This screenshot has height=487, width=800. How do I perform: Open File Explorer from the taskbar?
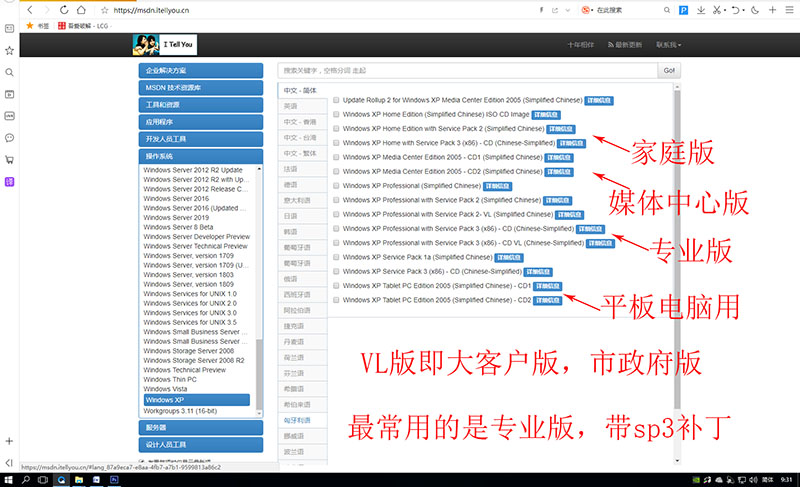coord(79,480)
